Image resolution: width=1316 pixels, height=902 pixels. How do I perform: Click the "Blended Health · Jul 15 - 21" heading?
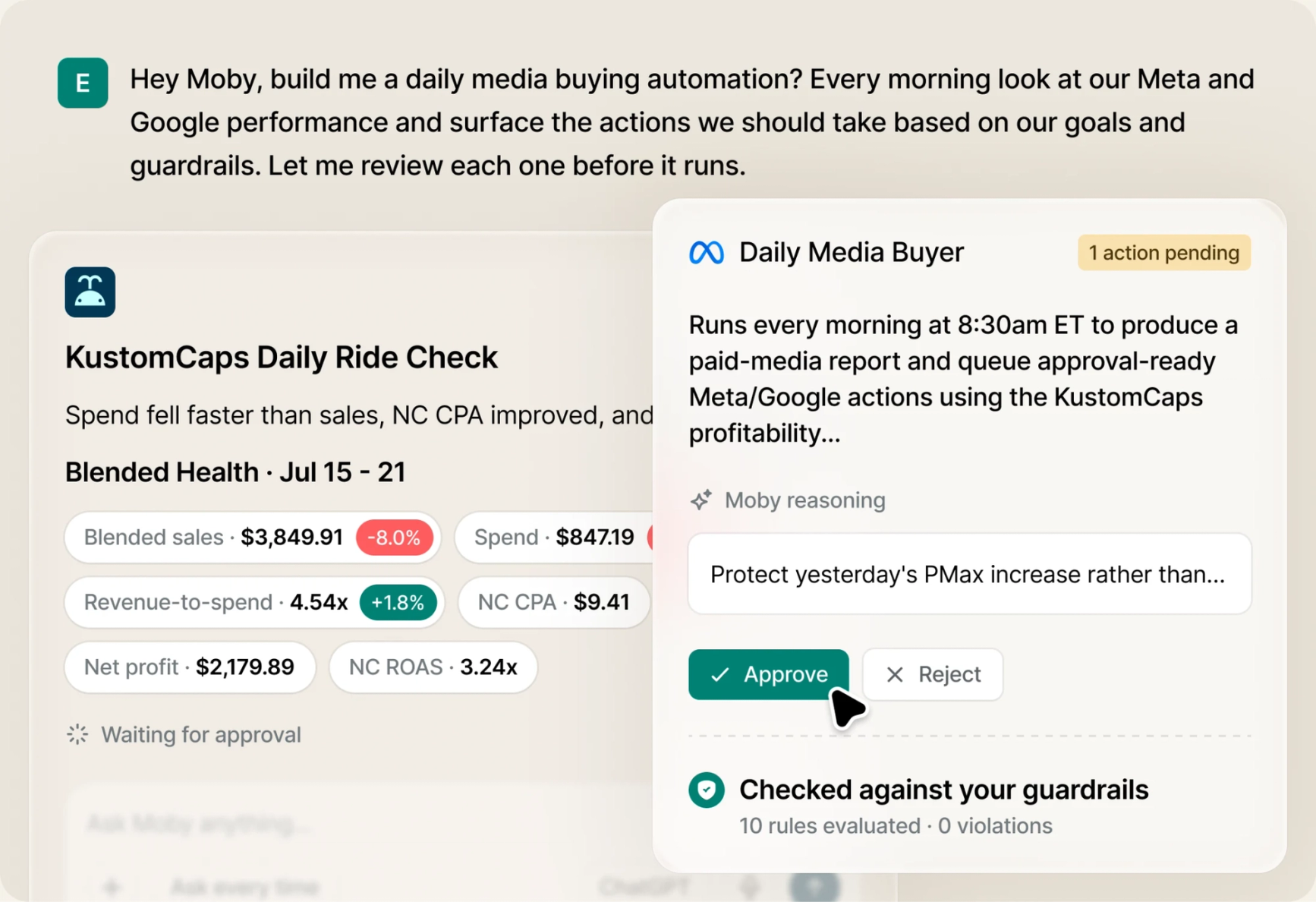coord(235,472)
